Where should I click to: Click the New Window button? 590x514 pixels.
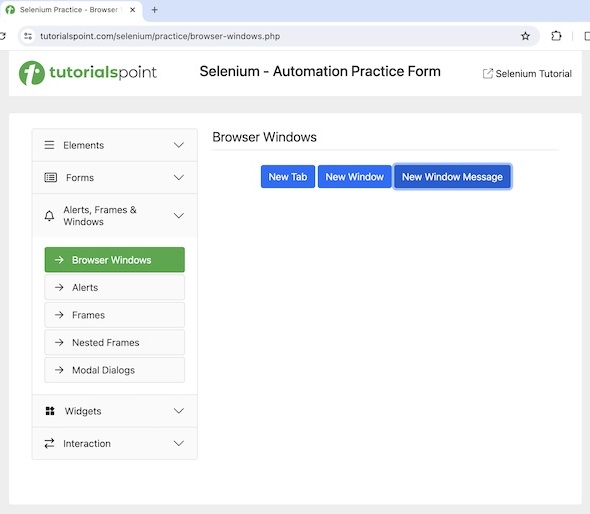[354, 176]
